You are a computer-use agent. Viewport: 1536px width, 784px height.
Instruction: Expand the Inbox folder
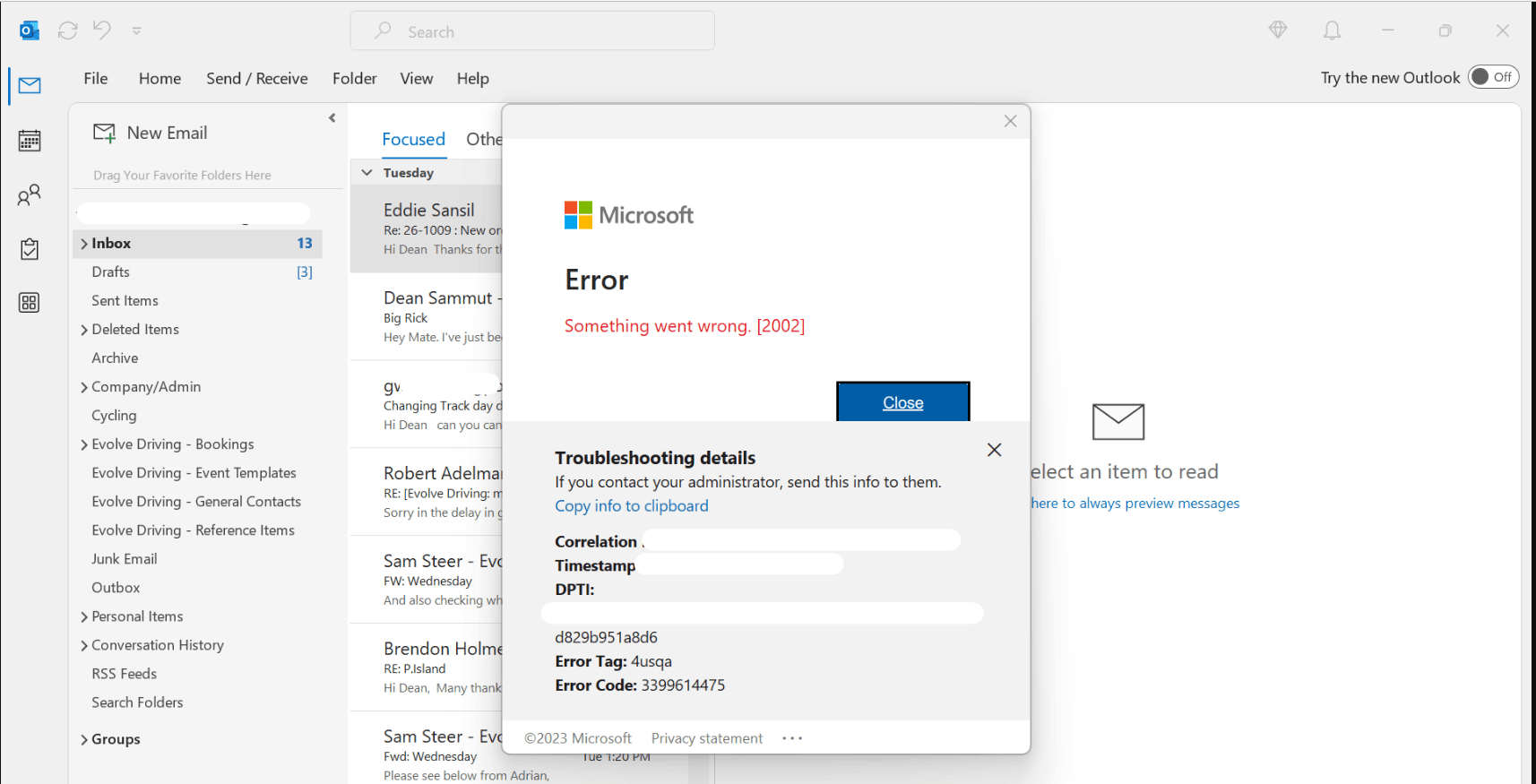[84, 244]
